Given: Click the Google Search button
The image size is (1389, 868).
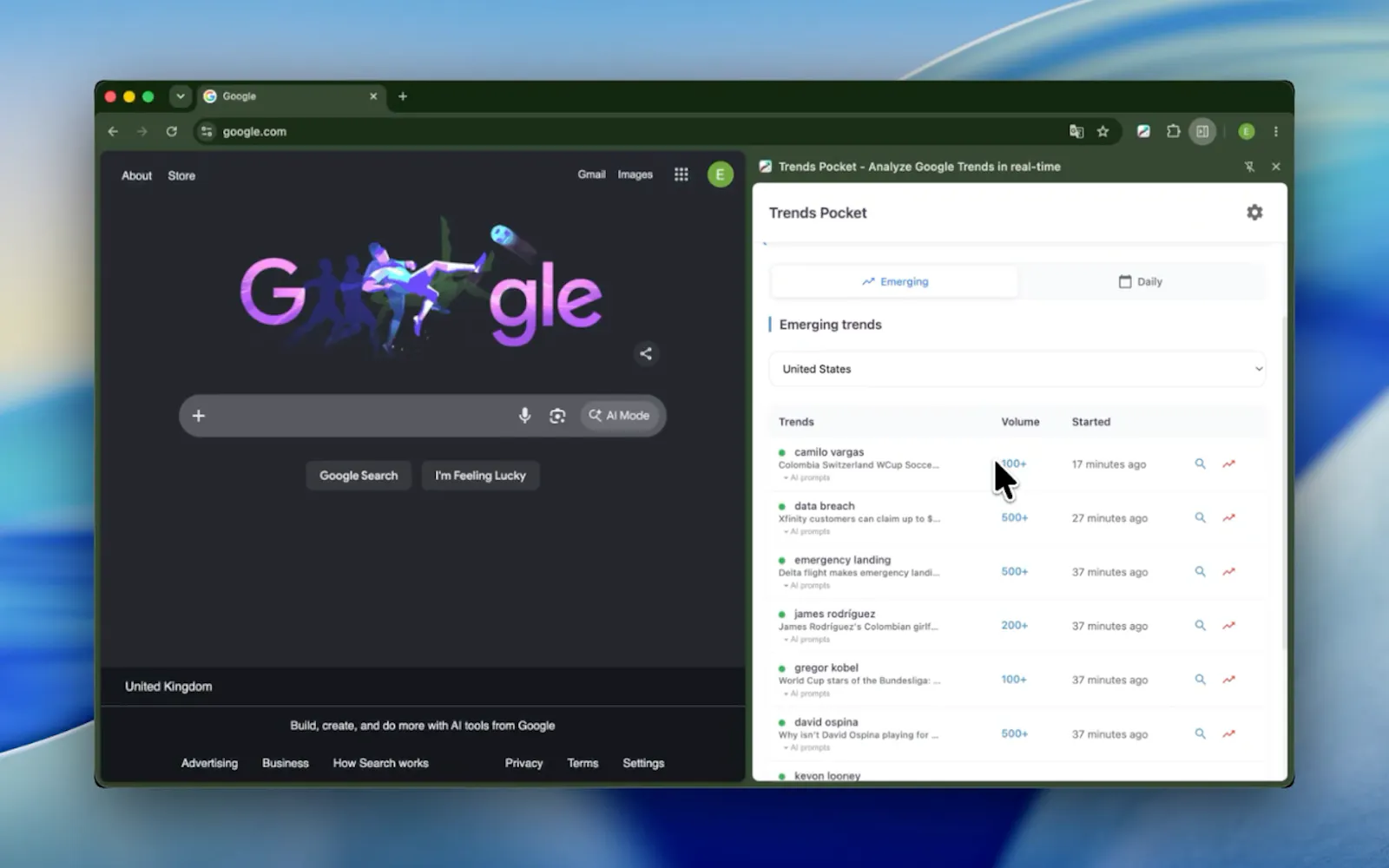Looking at the screenshot, I should click(x=359, y=476).
